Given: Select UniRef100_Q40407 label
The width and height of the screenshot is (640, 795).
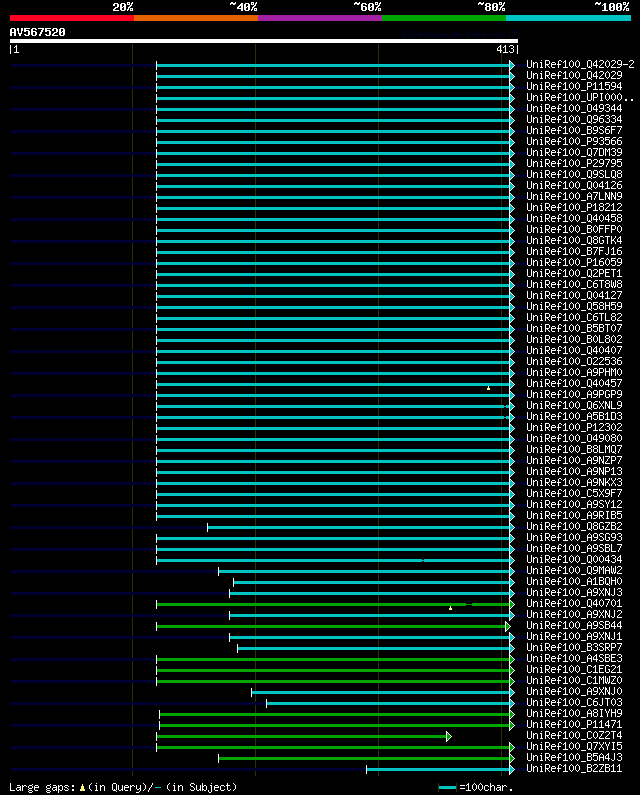Looking at the screenshot, I should (574, 350).
